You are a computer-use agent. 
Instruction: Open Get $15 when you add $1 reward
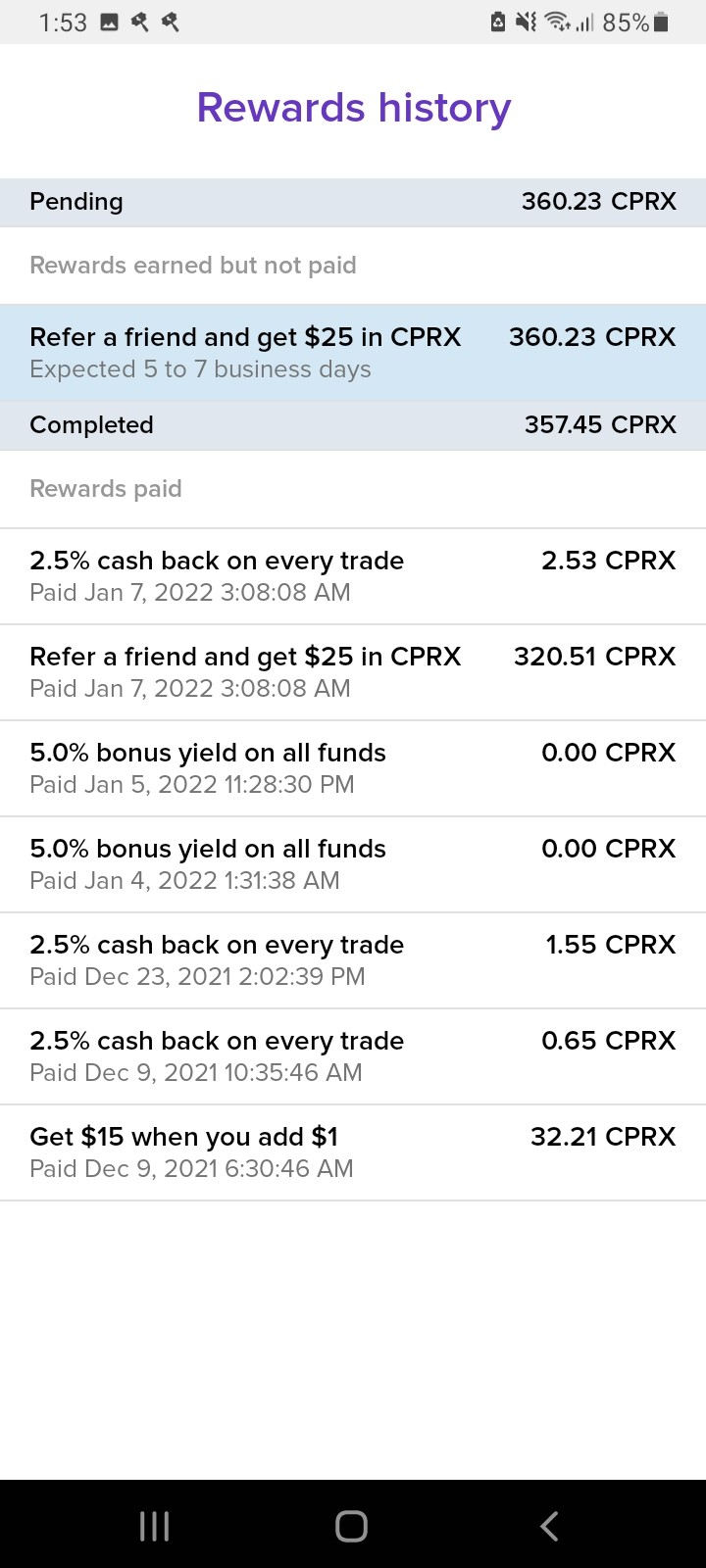click(x=353, y=1152)
